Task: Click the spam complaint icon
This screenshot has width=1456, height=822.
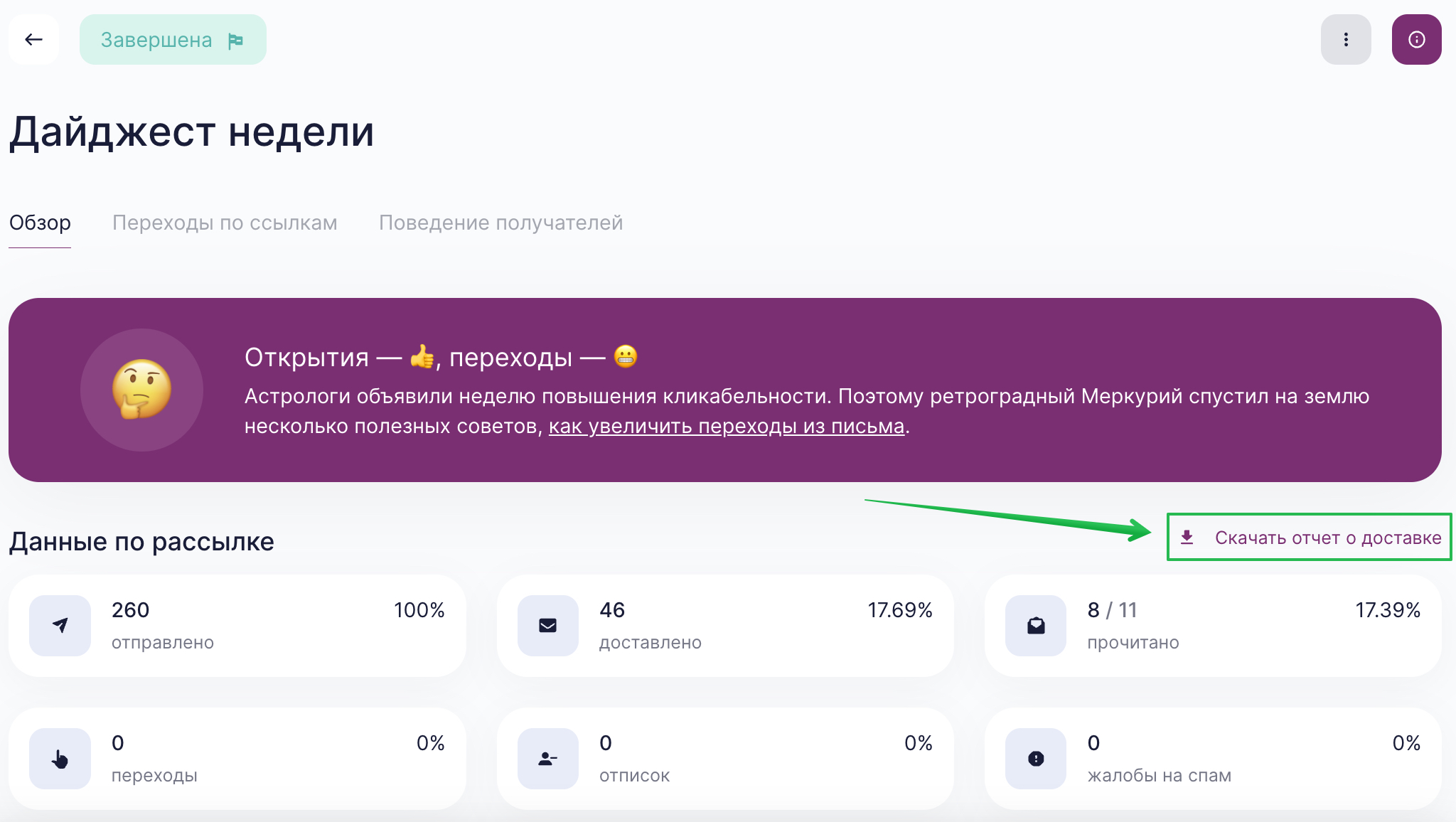Action: (x=1036, y=757)
